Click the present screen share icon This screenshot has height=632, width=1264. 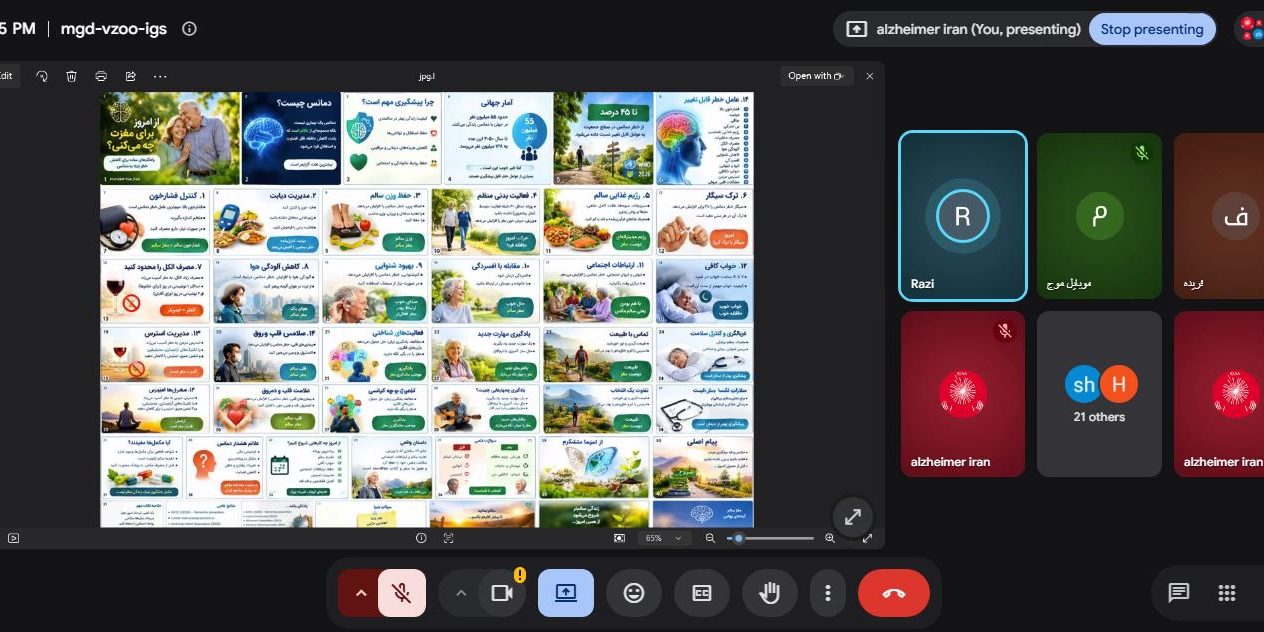click(566, 593)
